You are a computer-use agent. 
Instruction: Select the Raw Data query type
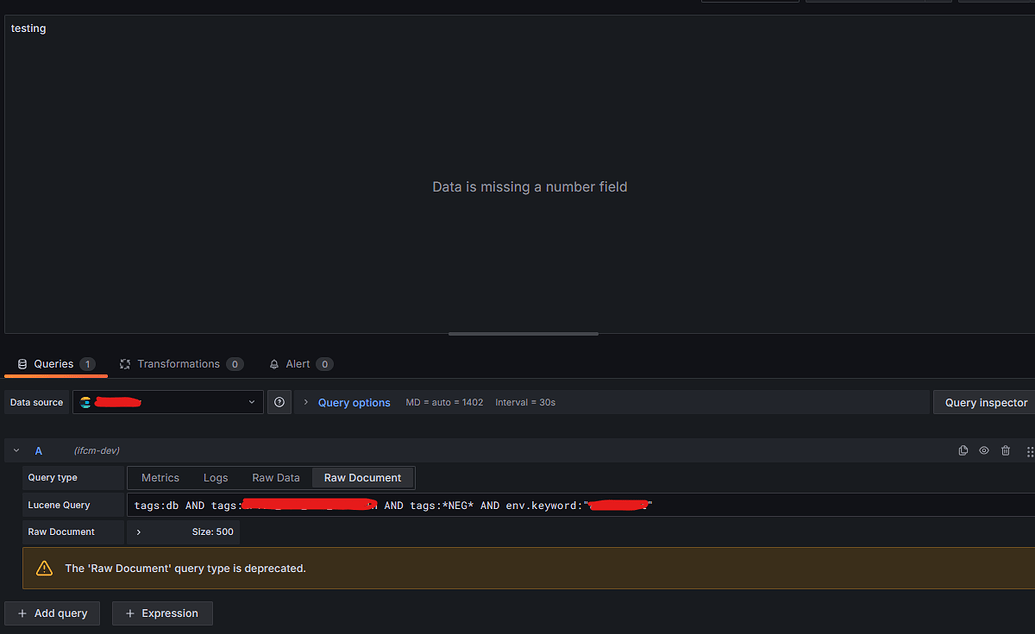pos(275,477)
